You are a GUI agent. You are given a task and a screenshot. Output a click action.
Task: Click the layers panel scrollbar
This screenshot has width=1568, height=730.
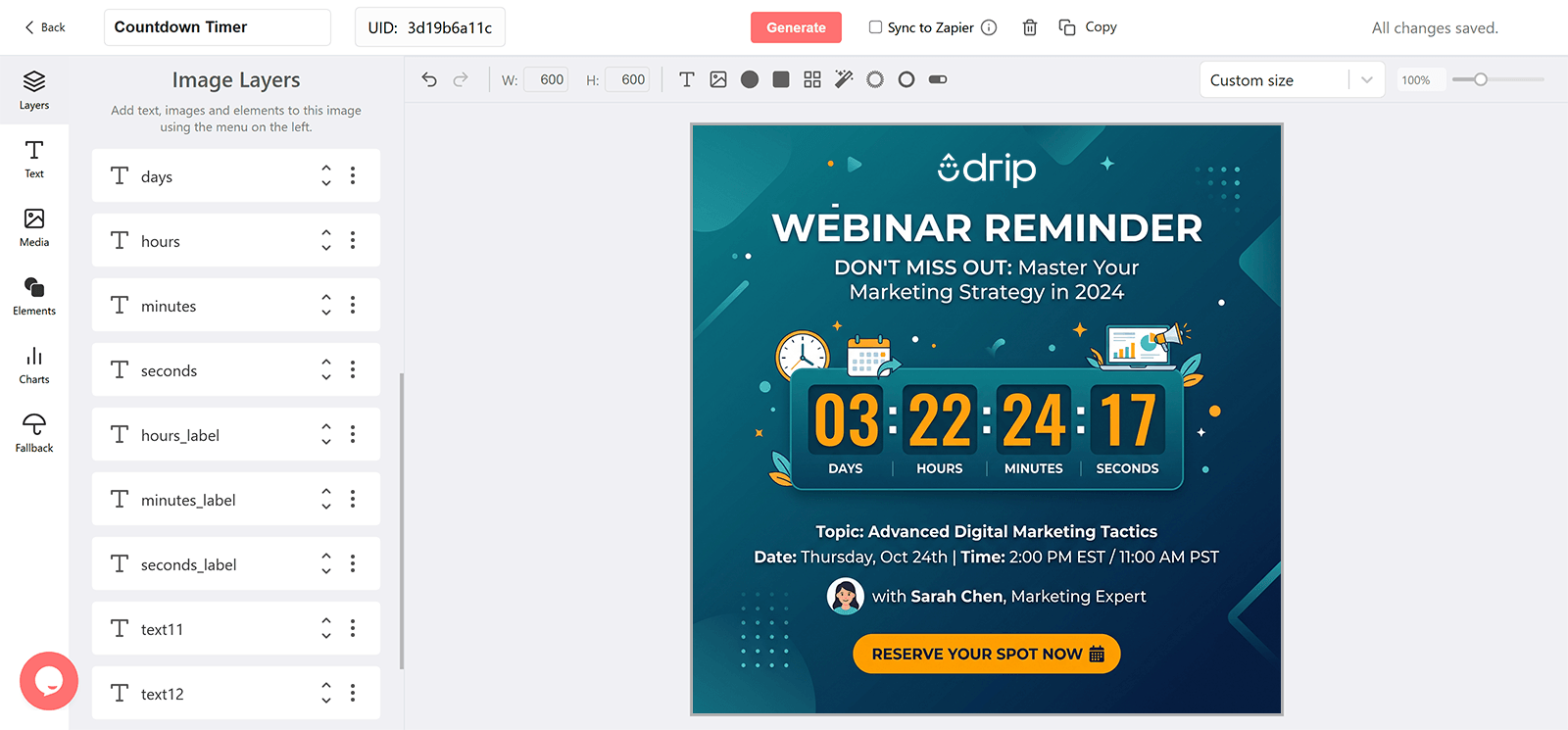point(402,520)
